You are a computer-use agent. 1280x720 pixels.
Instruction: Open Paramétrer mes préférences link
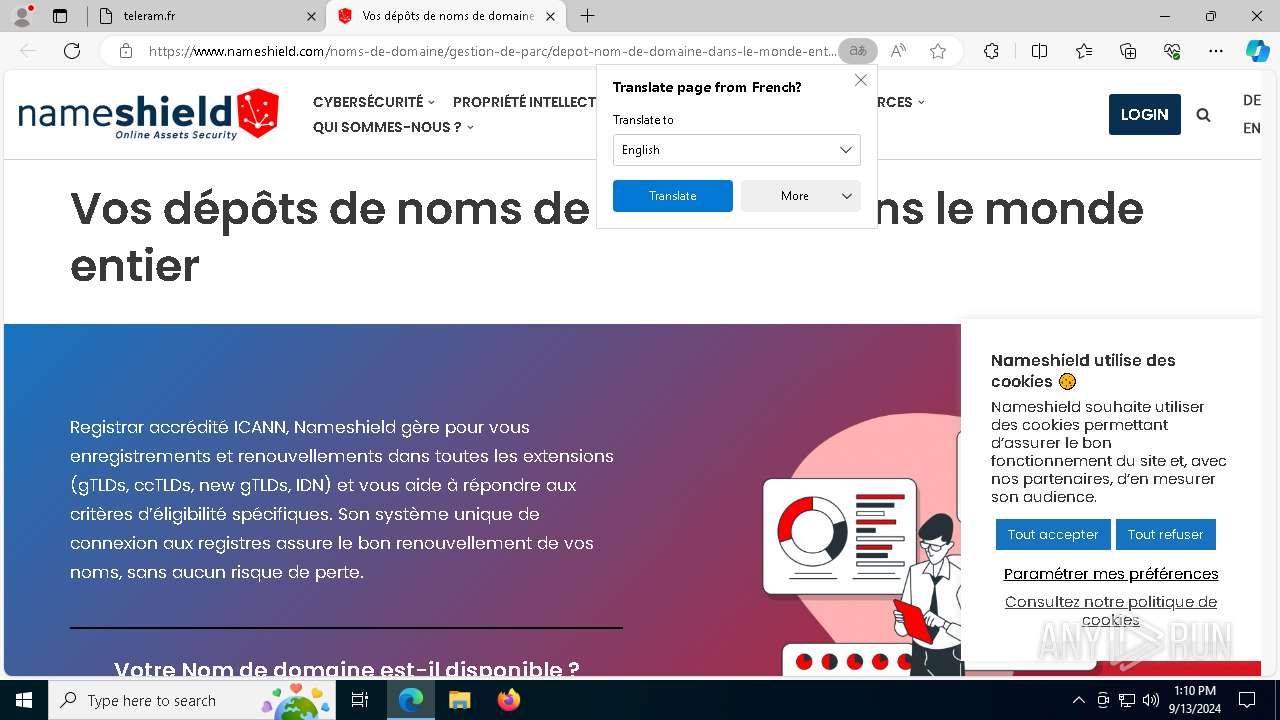coord(1111,574)
